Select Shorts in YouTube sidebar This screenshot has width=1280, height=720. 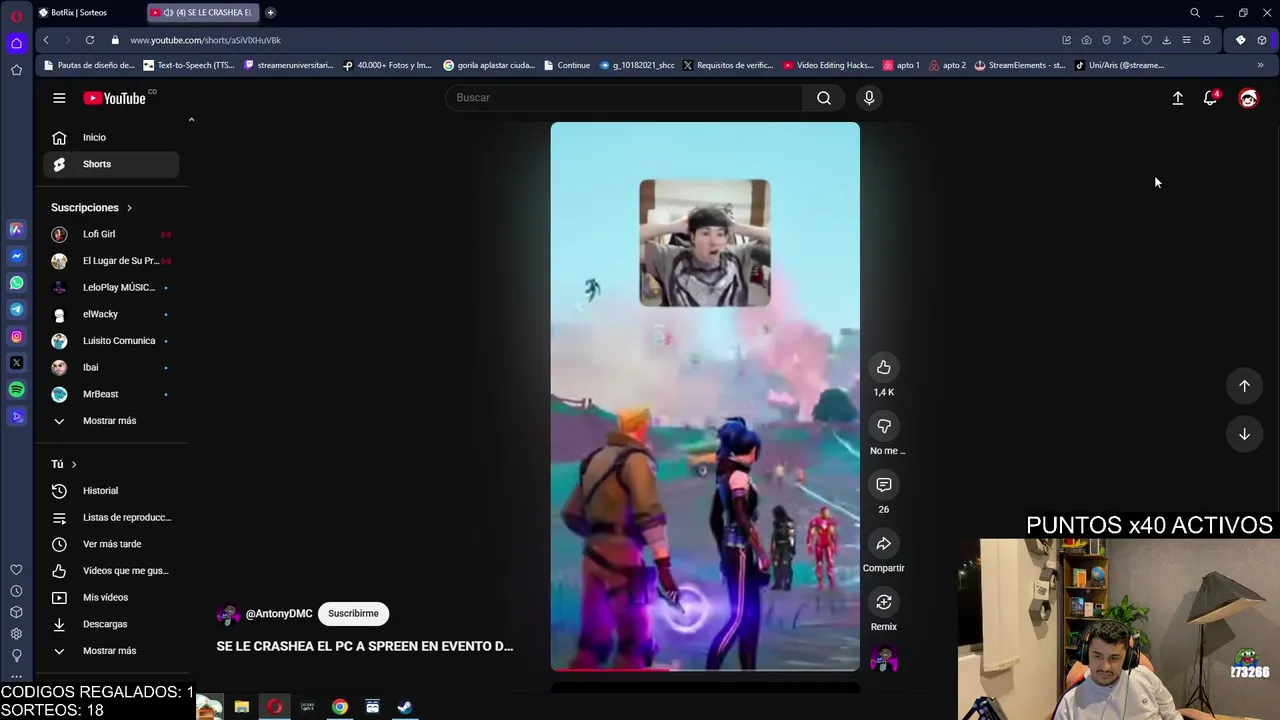tap(111, 164)
